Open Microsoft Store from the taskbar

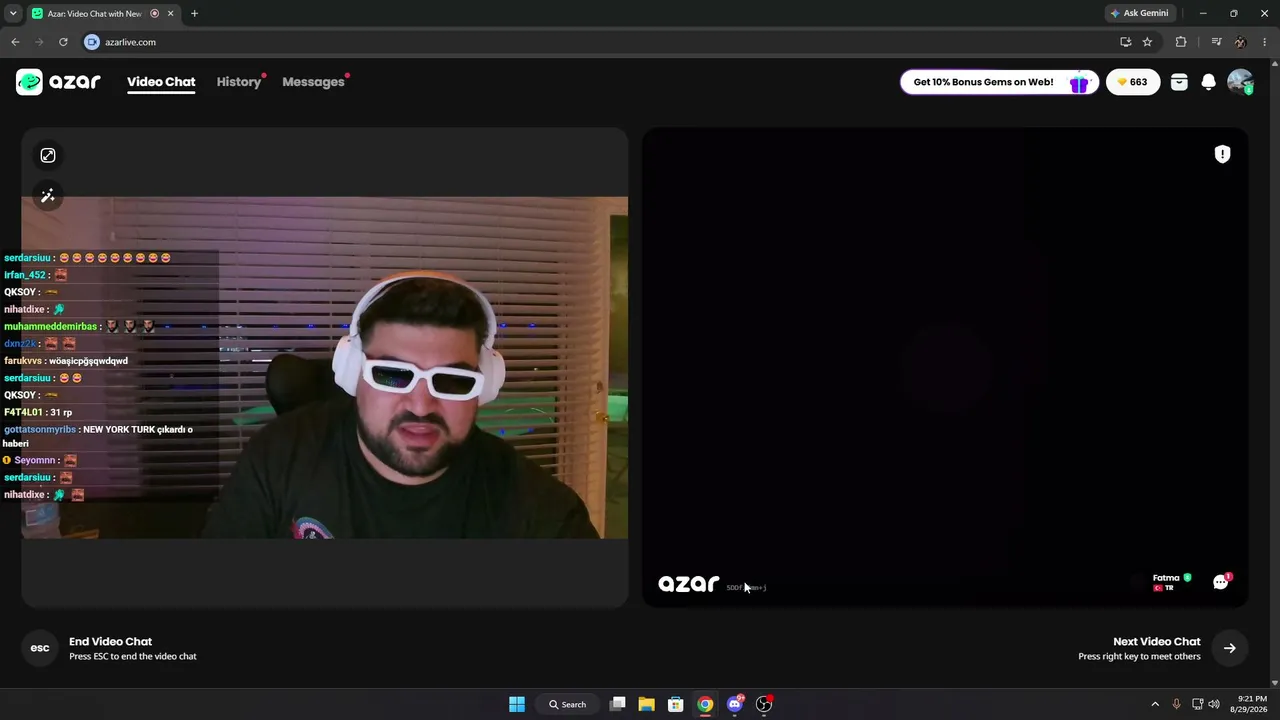[x=676, y=704]
